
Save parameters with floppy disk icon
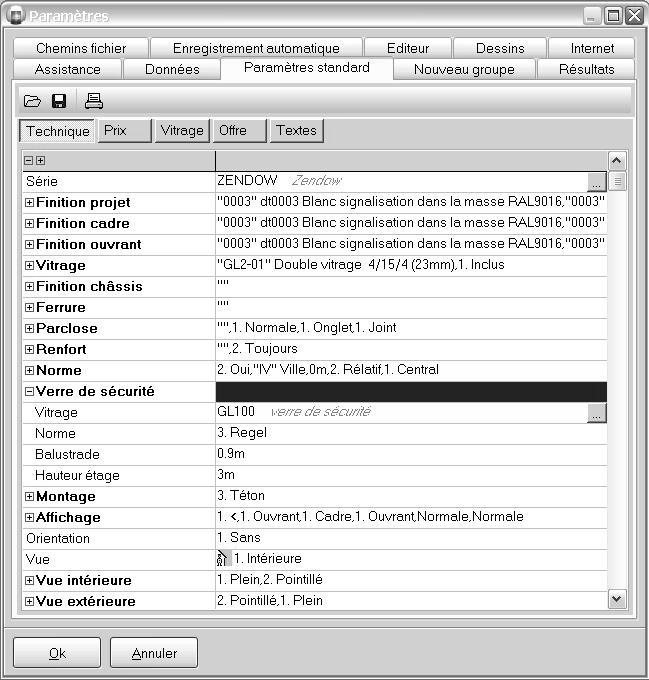pos(59,101)
